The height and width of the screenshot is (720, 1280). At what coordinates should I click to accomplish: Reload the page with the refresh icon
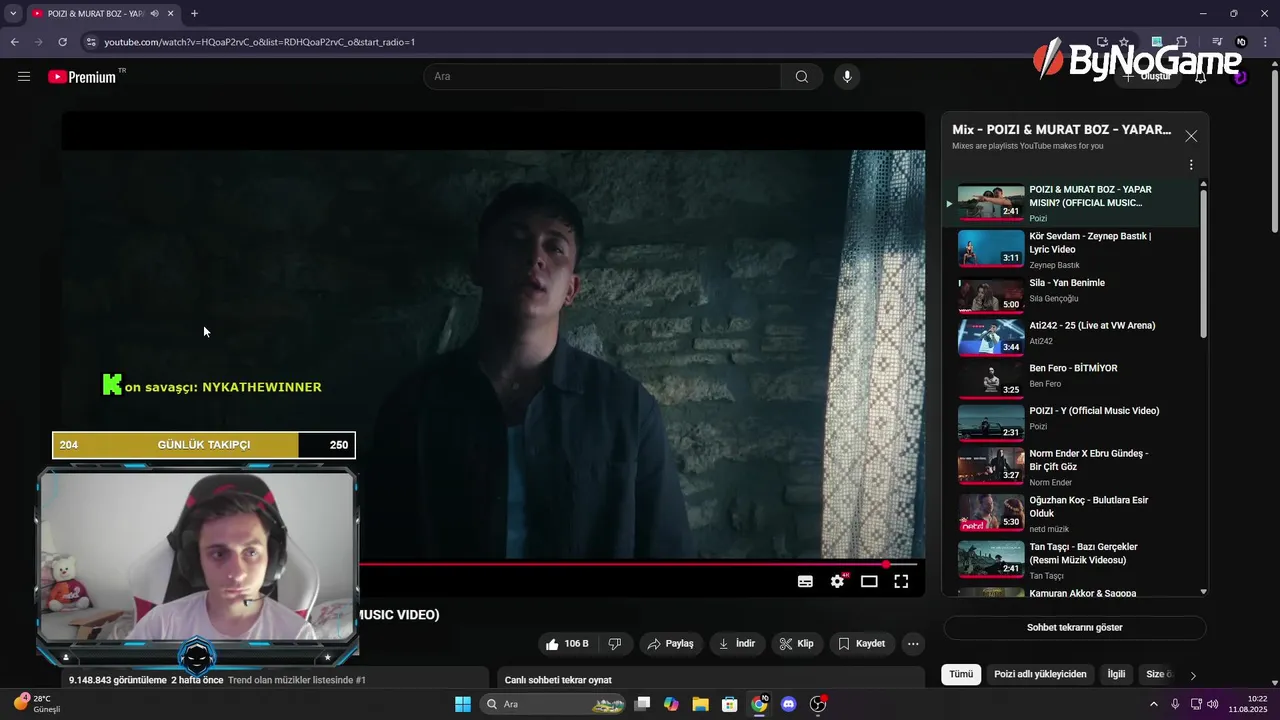[62, 42]
